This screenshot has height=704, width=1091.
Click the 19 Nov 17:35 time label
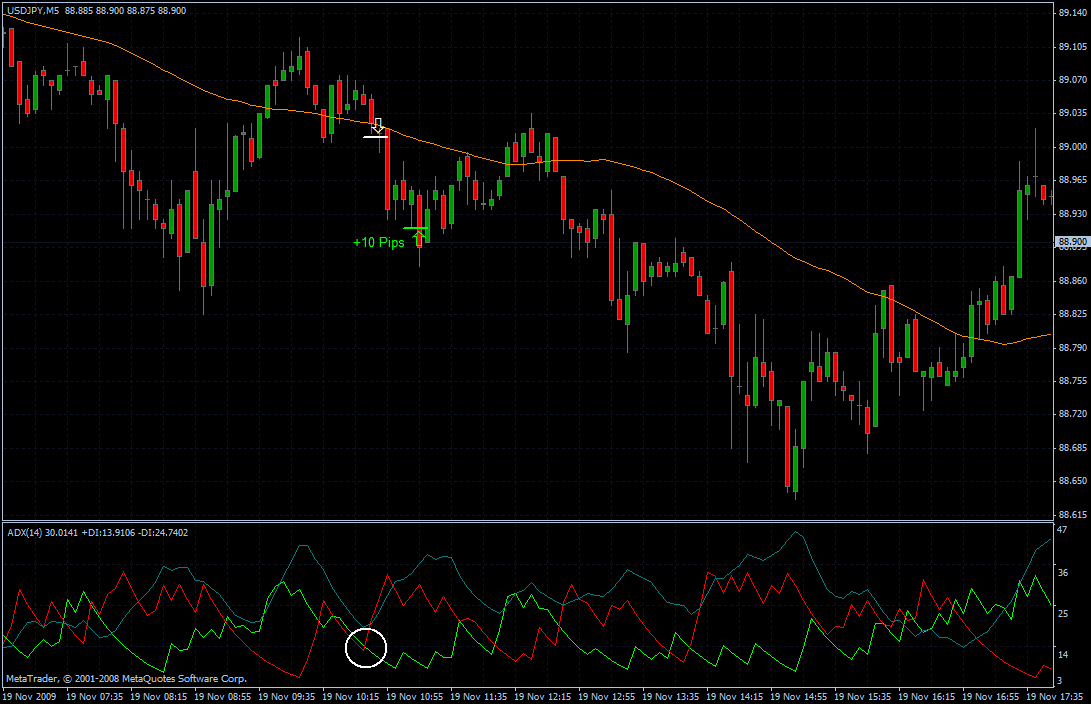pyautogui.click(x=1054, y=696)
